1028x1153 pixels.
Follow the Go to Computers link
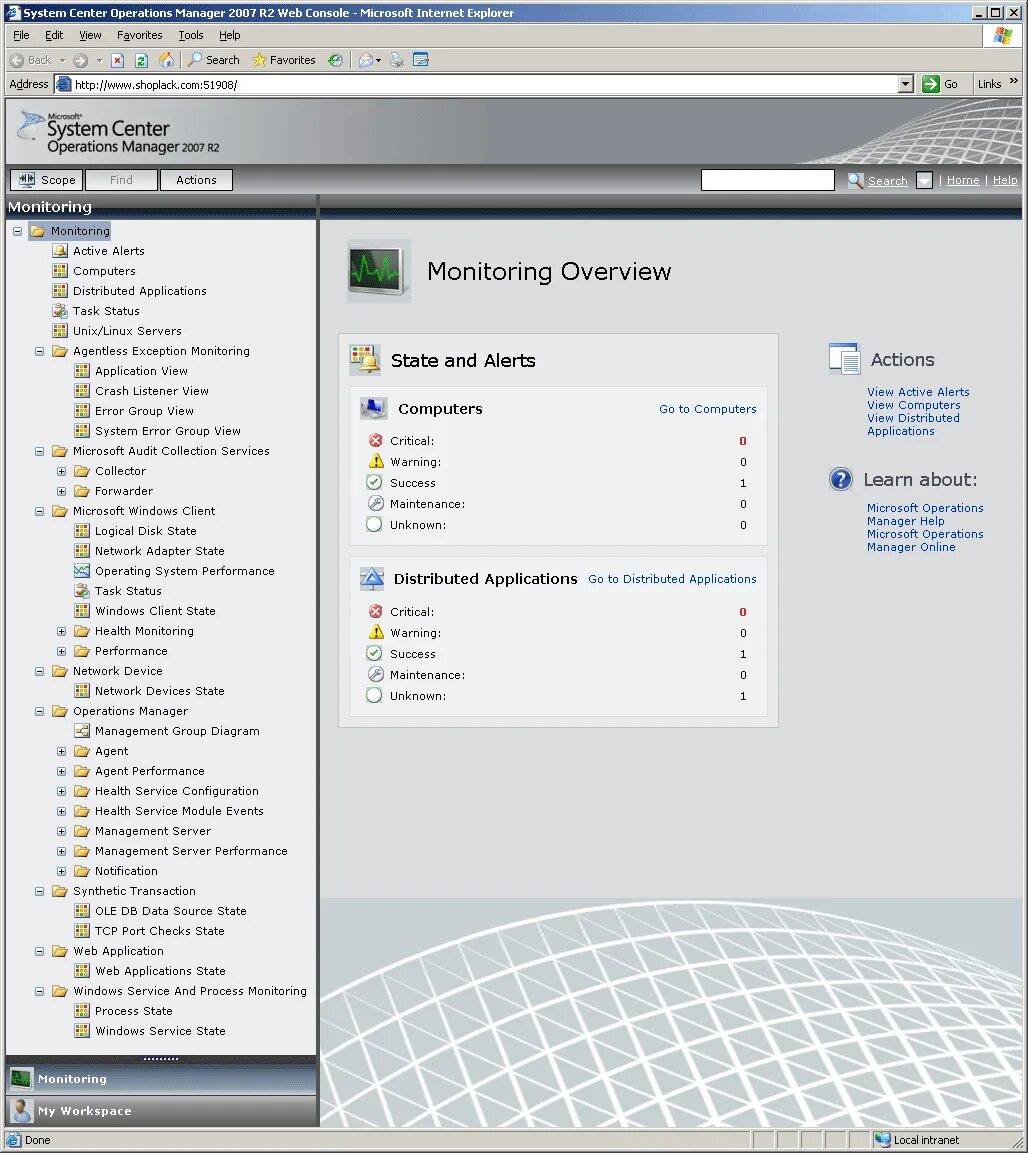pyautogui.click(x=707, y=409)
